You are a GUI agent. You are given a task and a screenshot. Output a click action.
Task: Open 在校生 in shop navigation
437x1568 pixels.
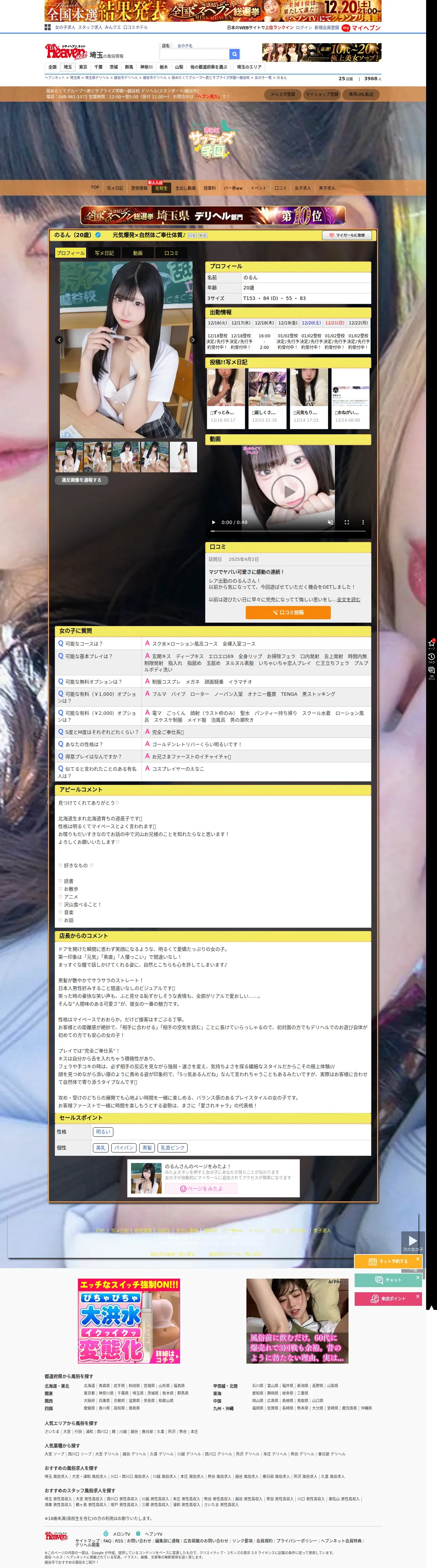(x=161, y=188)
